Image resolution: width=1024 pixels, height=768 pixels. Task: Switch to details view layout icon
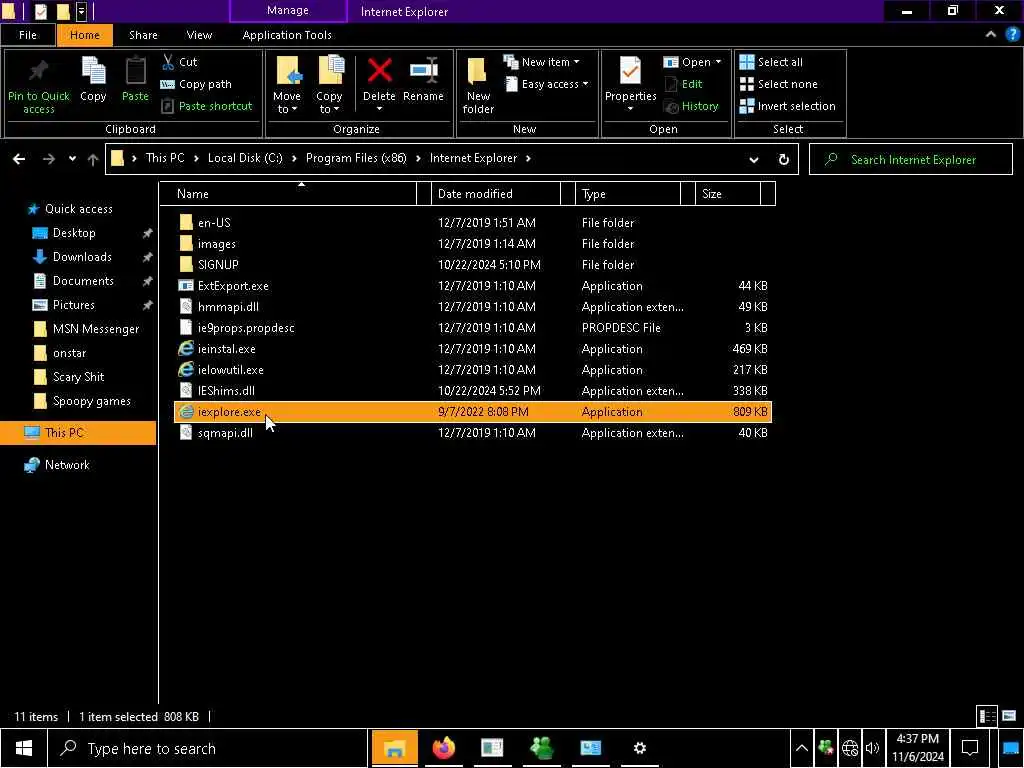(987, 716)
